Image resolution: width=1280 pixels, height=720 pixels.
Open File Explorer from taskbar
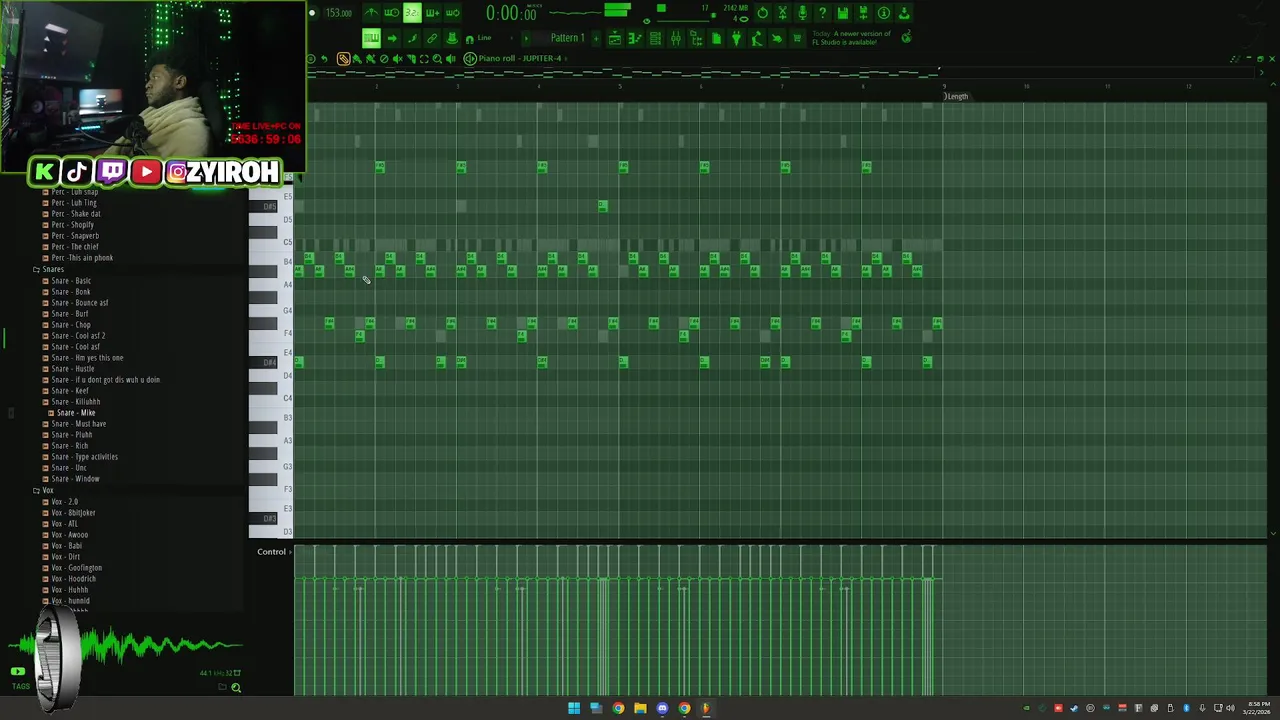tap(640, 708)
